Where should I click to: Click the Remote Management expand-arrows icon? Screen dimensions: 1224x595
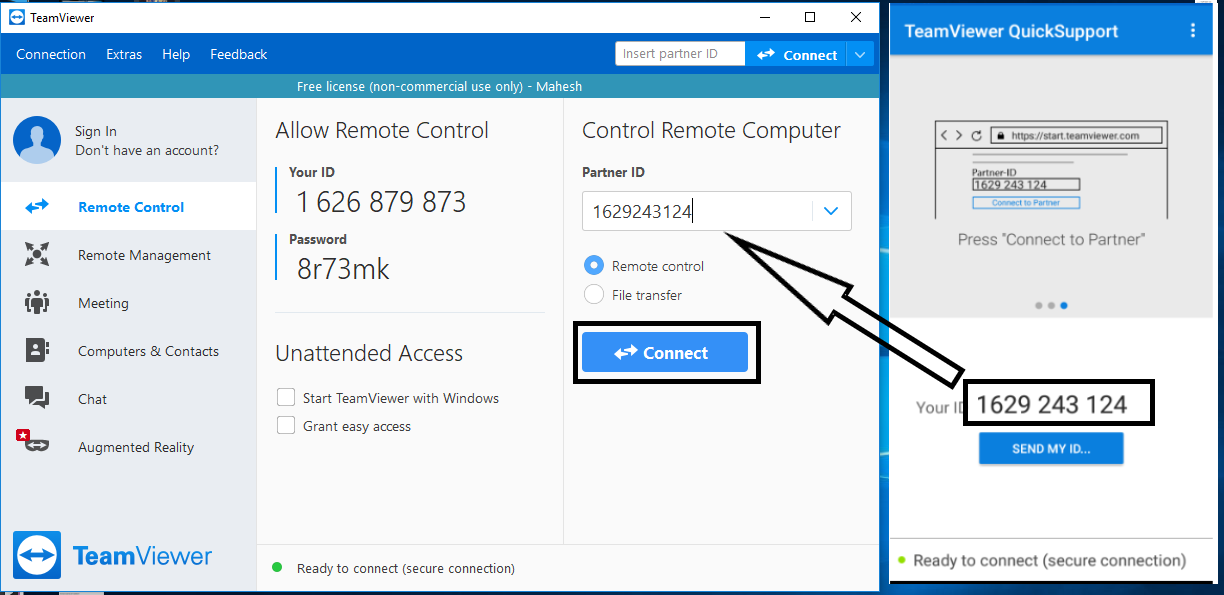point(37,255)
